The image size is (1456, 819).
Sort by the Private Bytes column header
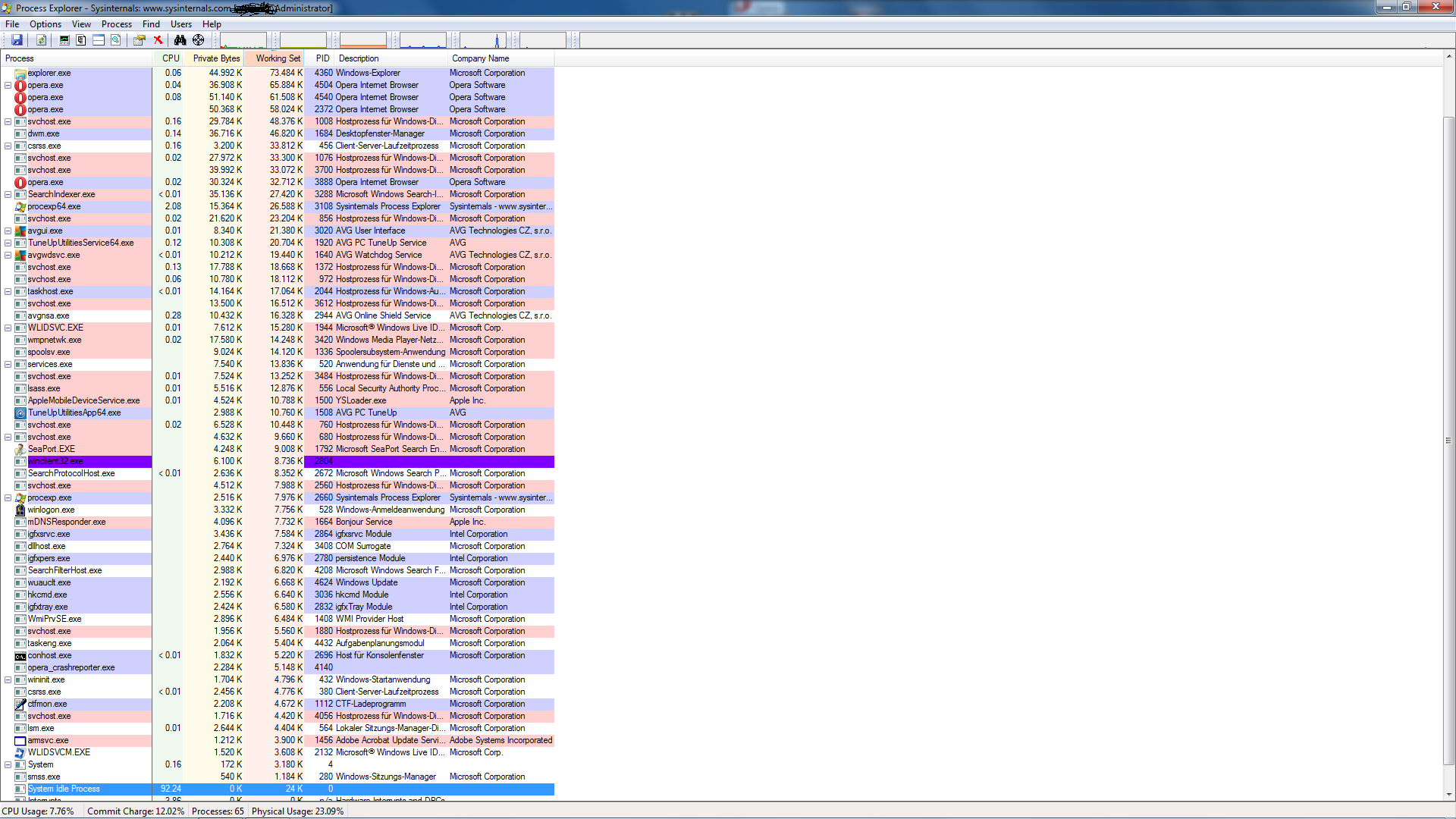pyautogui.click(x=216, y=58)
